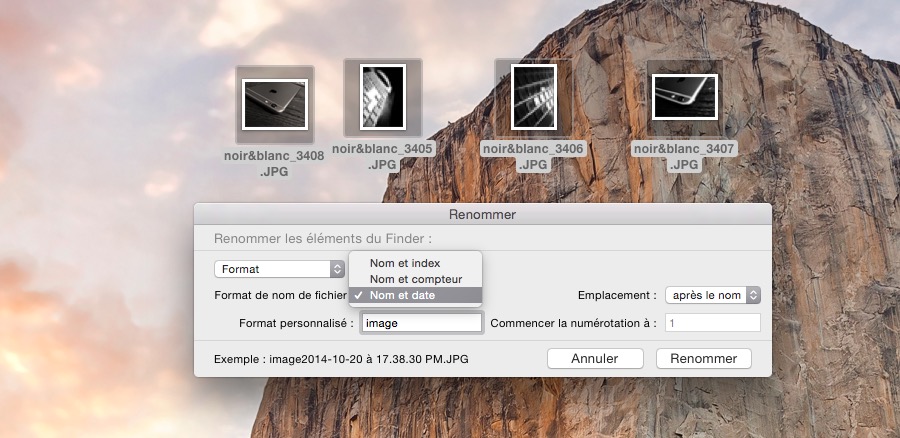Select the checked 'Nom et date' entry

coord(416,295)
